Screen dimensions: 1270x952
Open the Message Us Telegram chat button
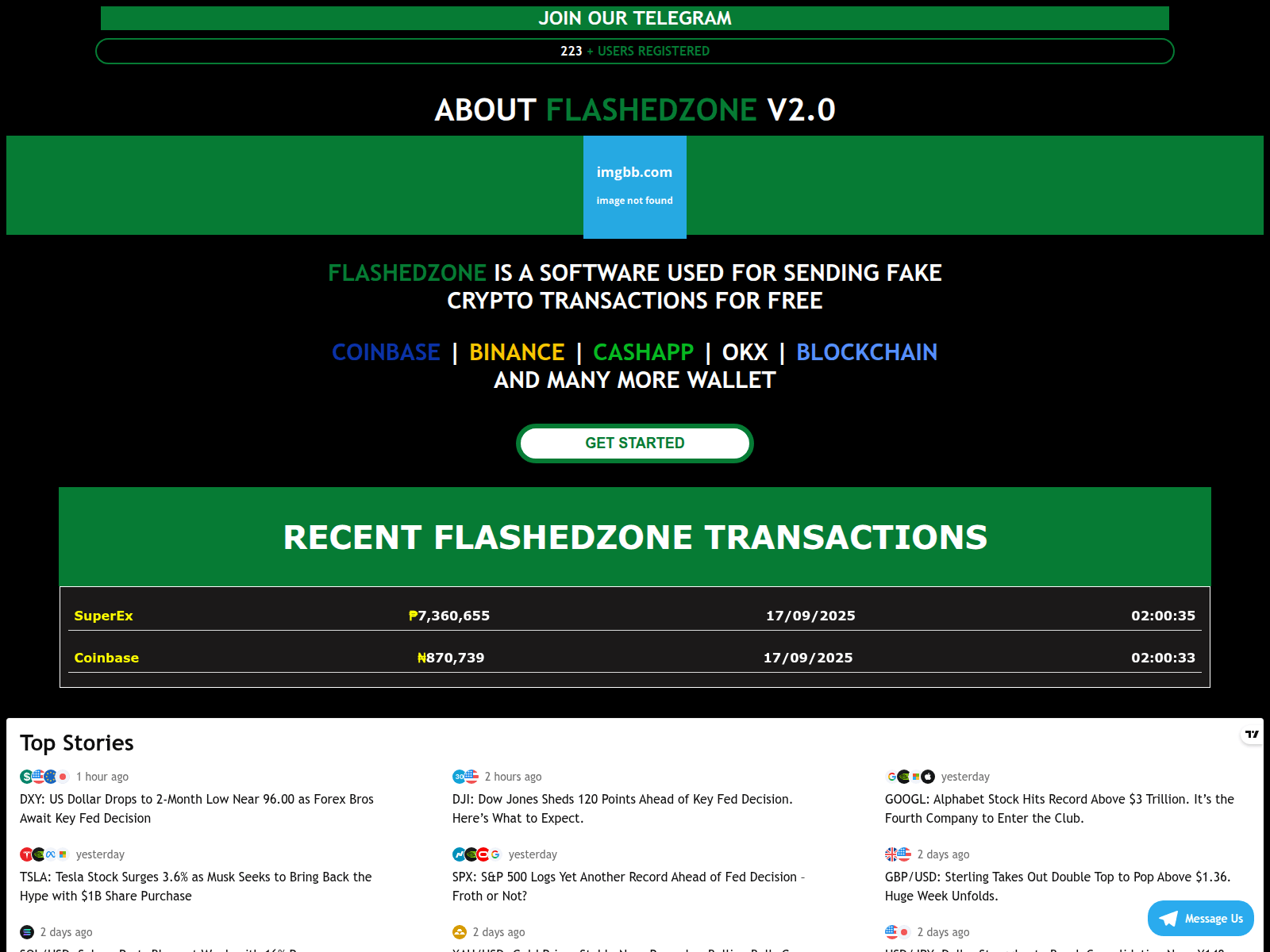click(1201, 919)
